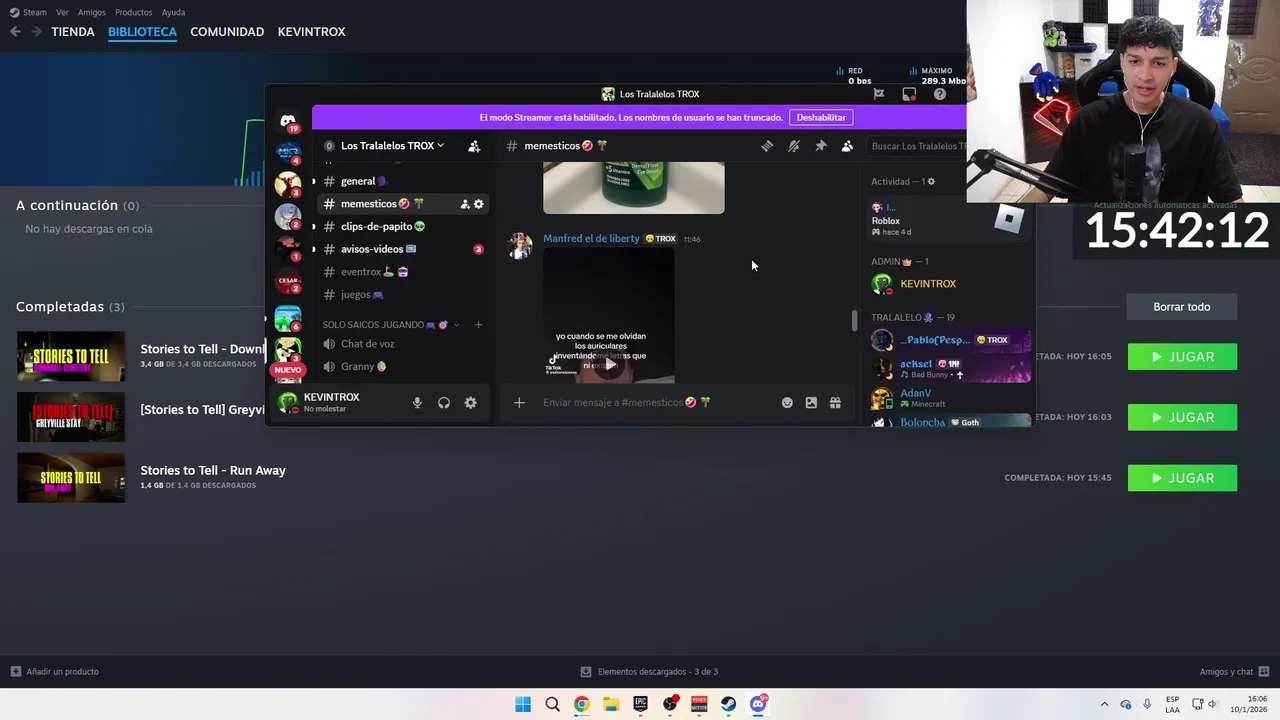Image resolution: width=1280 pixels, height=720 pixels.
Task: Open AdanV member playing Minecraft
Action: pos(950,398)
